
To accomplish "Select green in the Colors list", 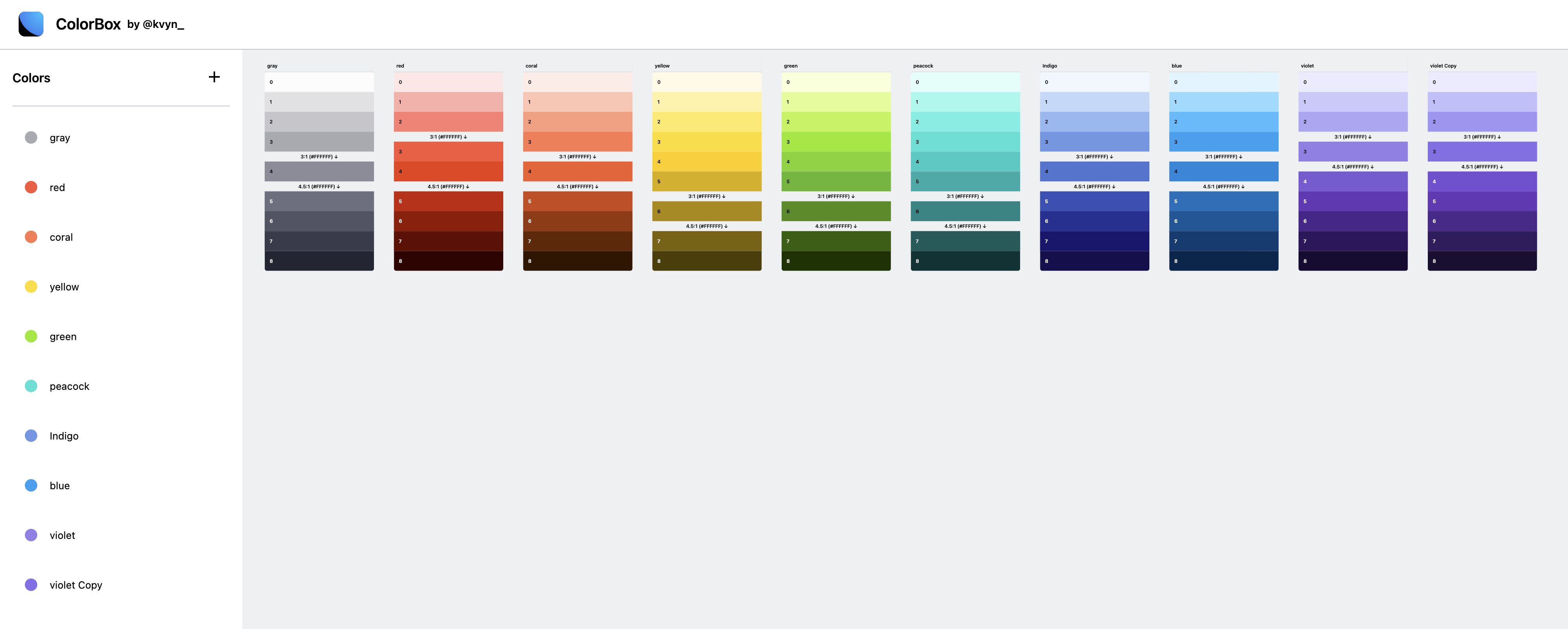I will [x=63, y=336].
